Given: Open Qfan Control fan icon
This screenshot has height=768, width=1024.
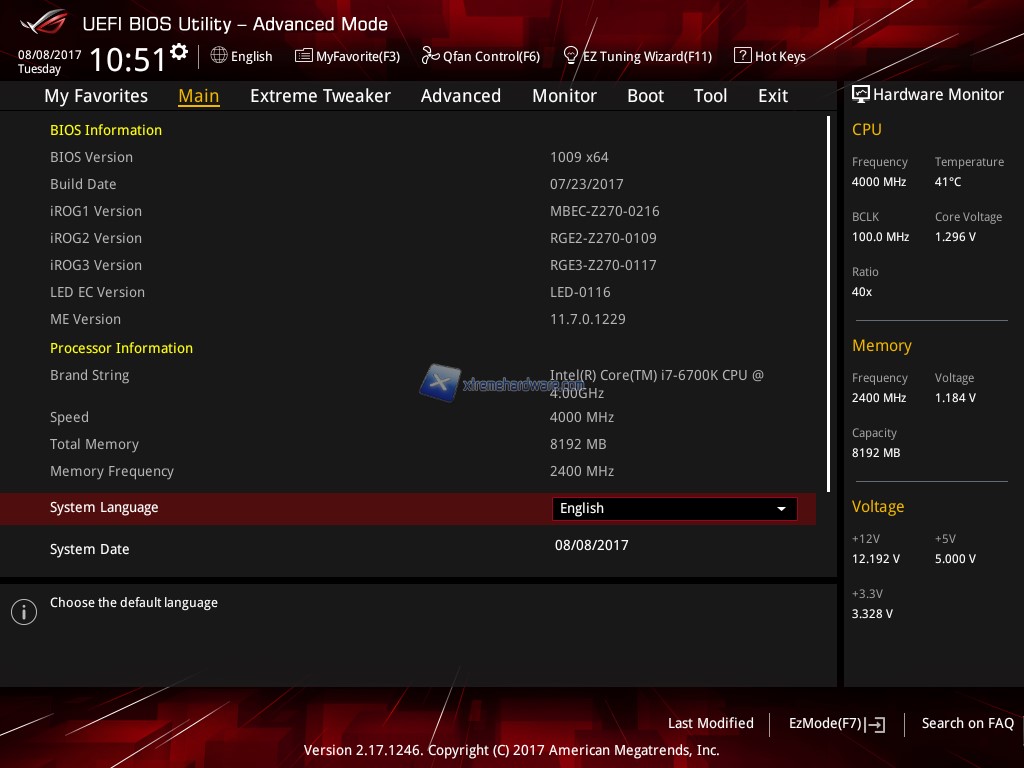Looking at the screenshot, I should point(430,56).
